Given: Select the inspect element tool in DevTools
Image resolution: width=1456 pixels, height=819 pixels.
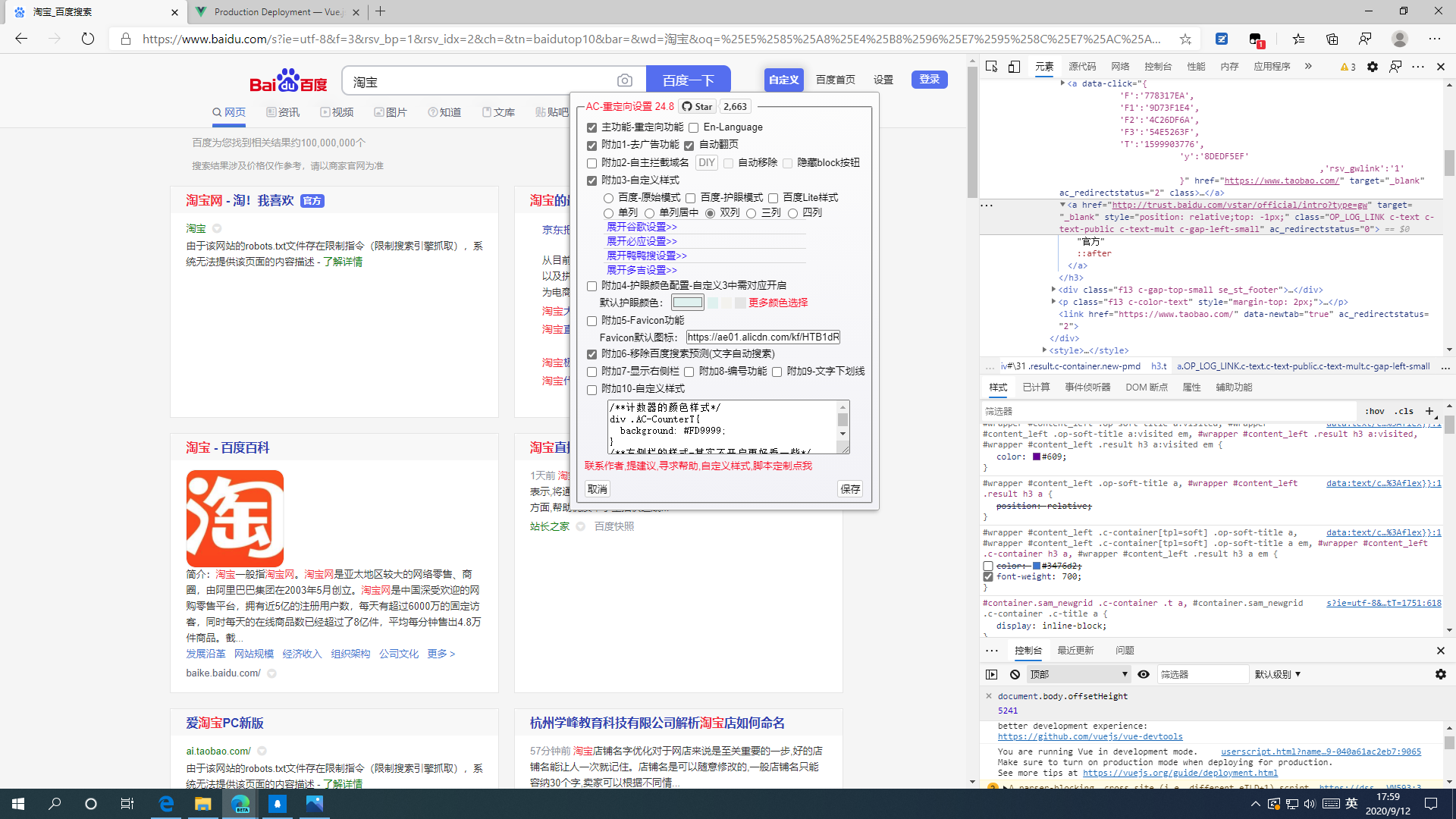Looking at the screenshot, I should (991, 67).
